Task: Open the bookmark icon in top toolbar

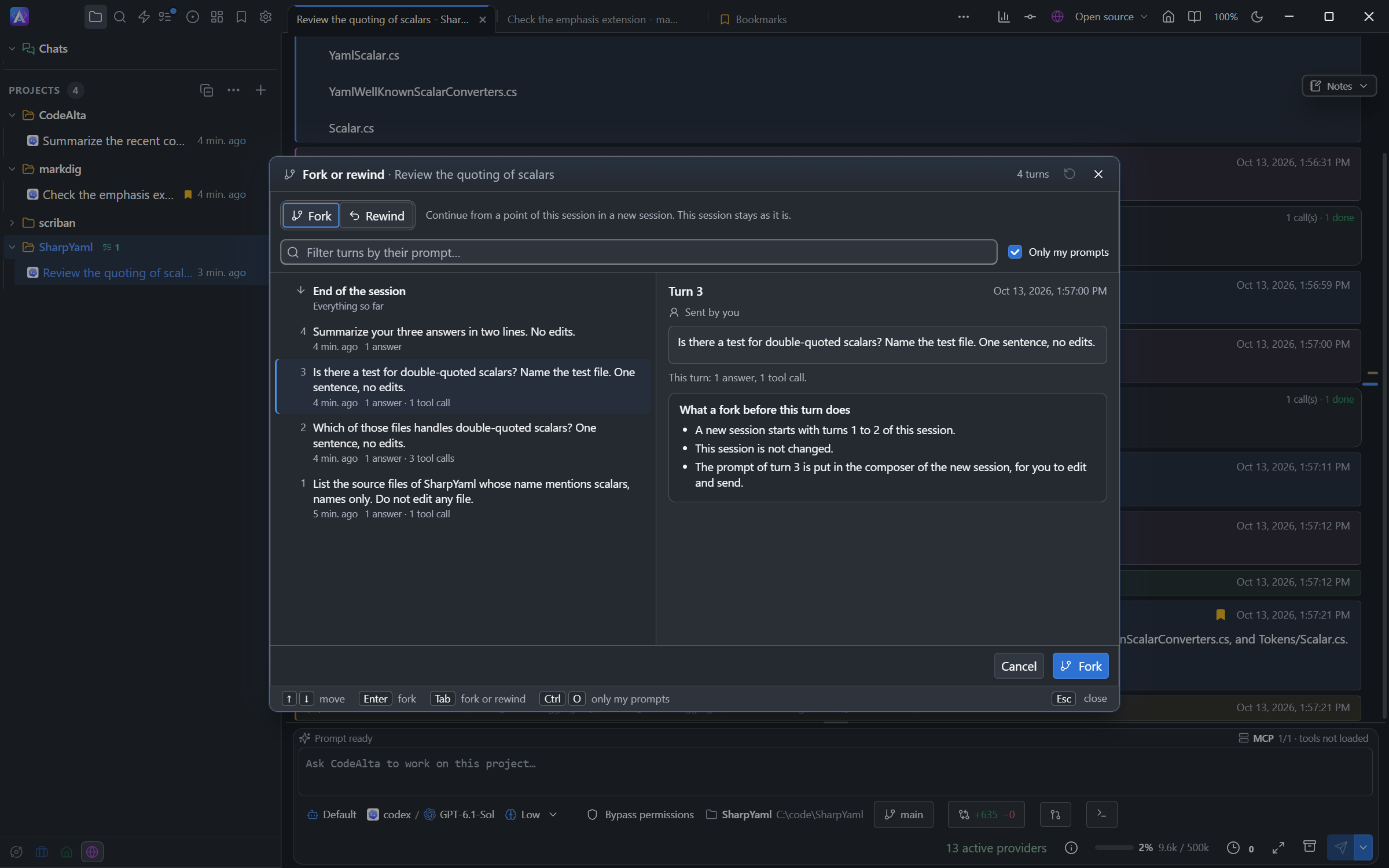Action: [x=241, y=17]
